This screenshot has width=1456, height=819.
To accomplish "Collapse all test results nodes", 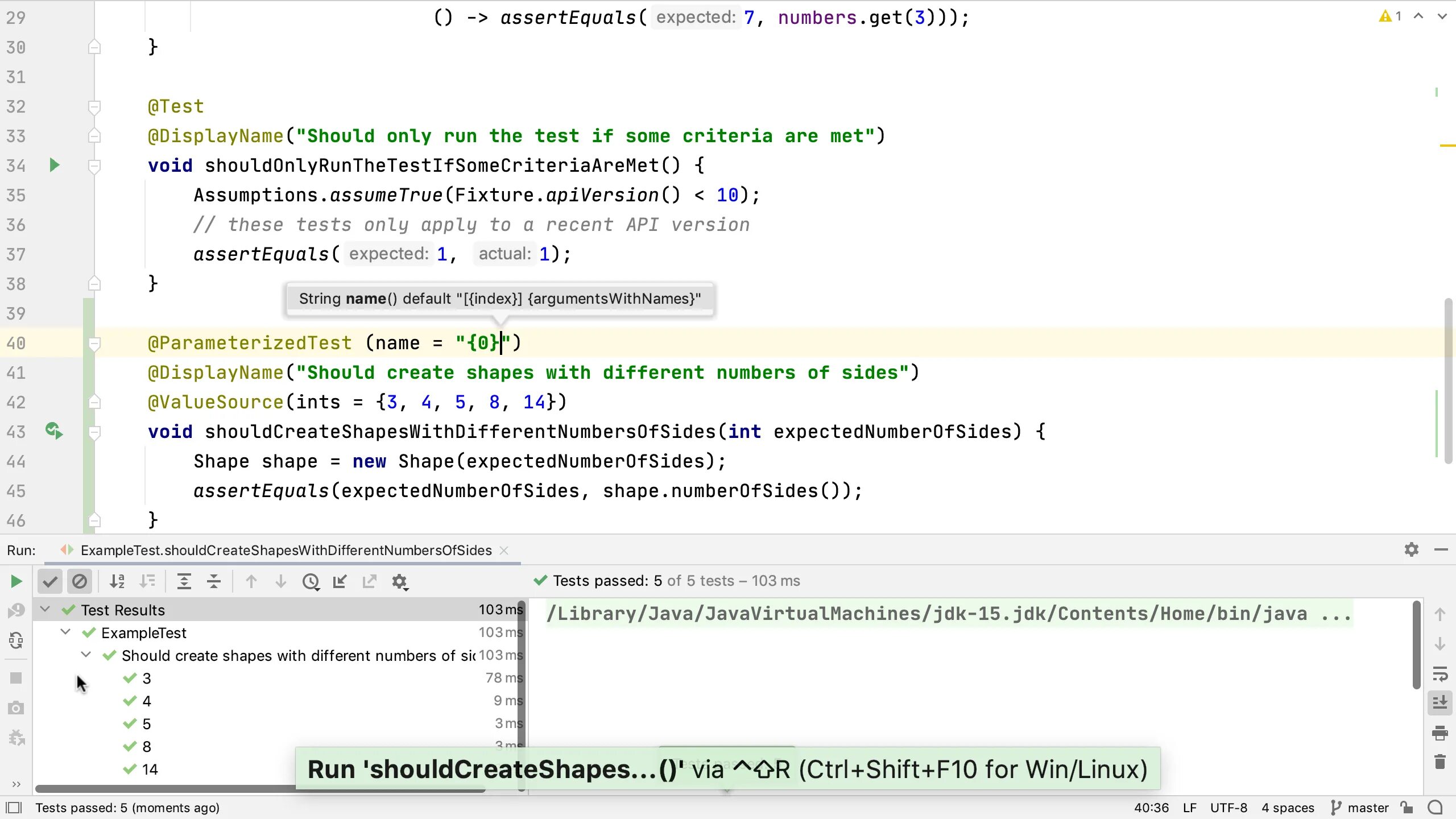I will coord(214,581).
